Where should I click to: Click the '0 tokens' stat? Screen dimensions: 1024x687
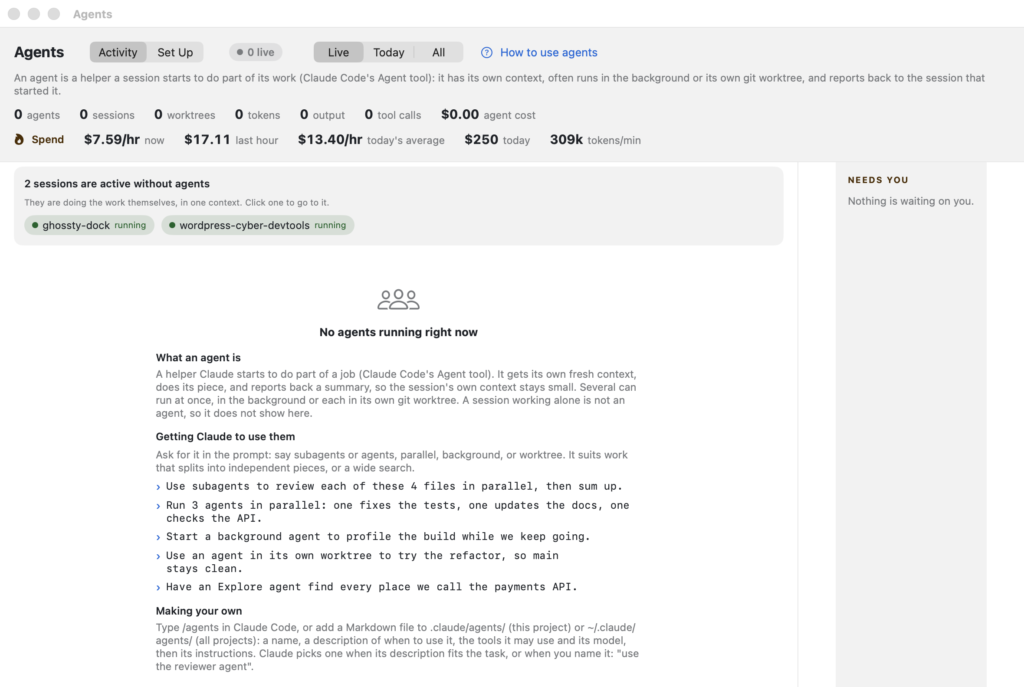(x=257, y=115)
